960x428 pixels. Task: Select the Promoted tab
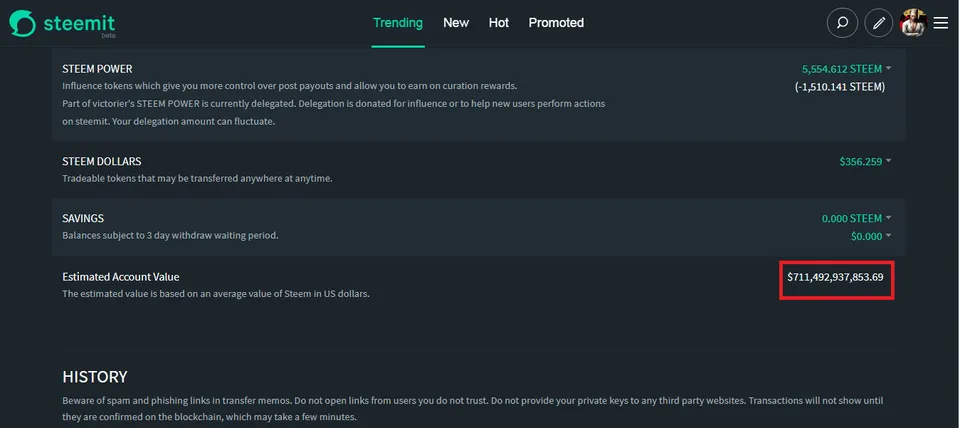pos(556,23)
